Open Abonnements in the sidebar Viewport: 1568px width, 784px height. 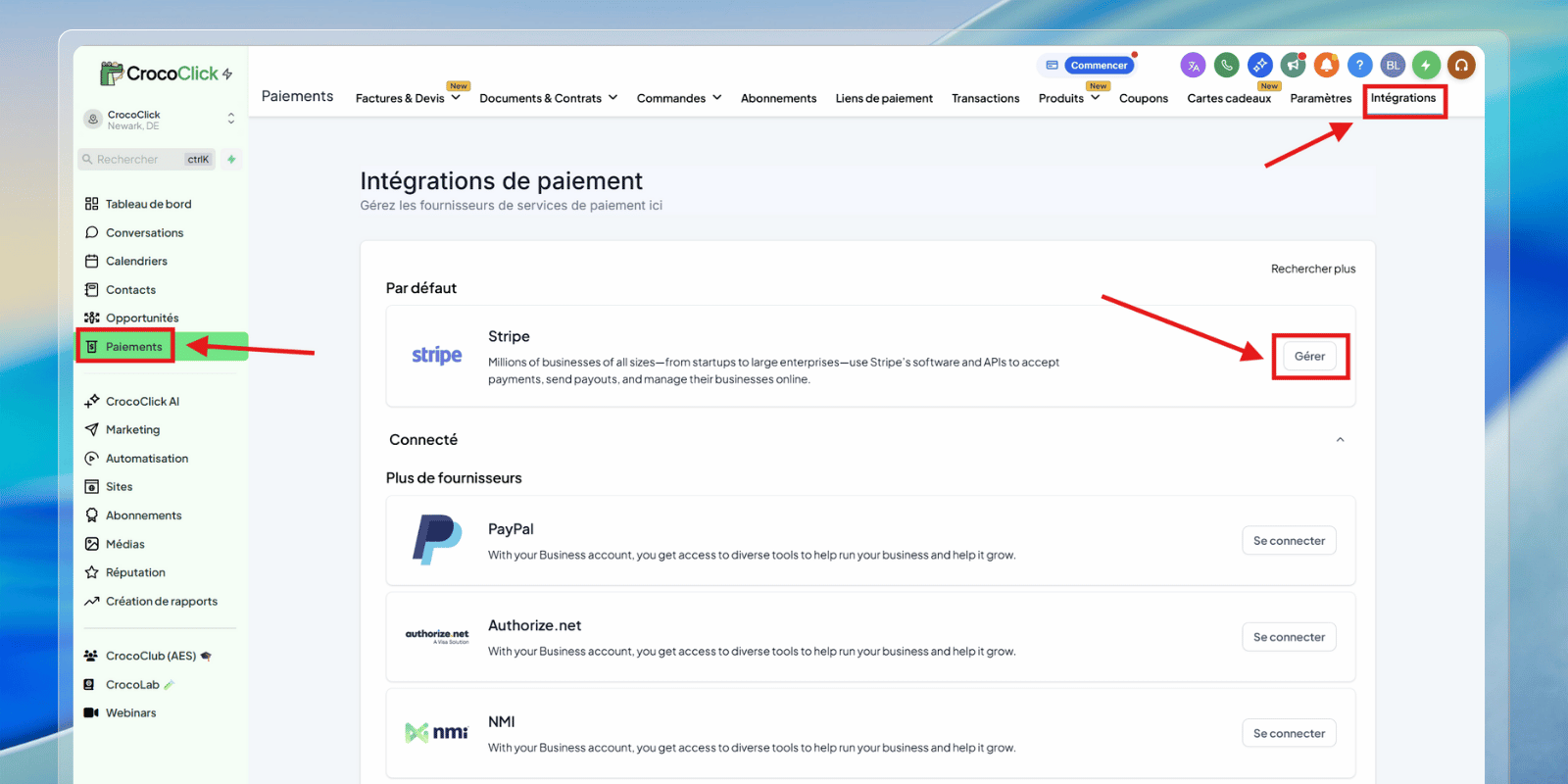point(143,515)
